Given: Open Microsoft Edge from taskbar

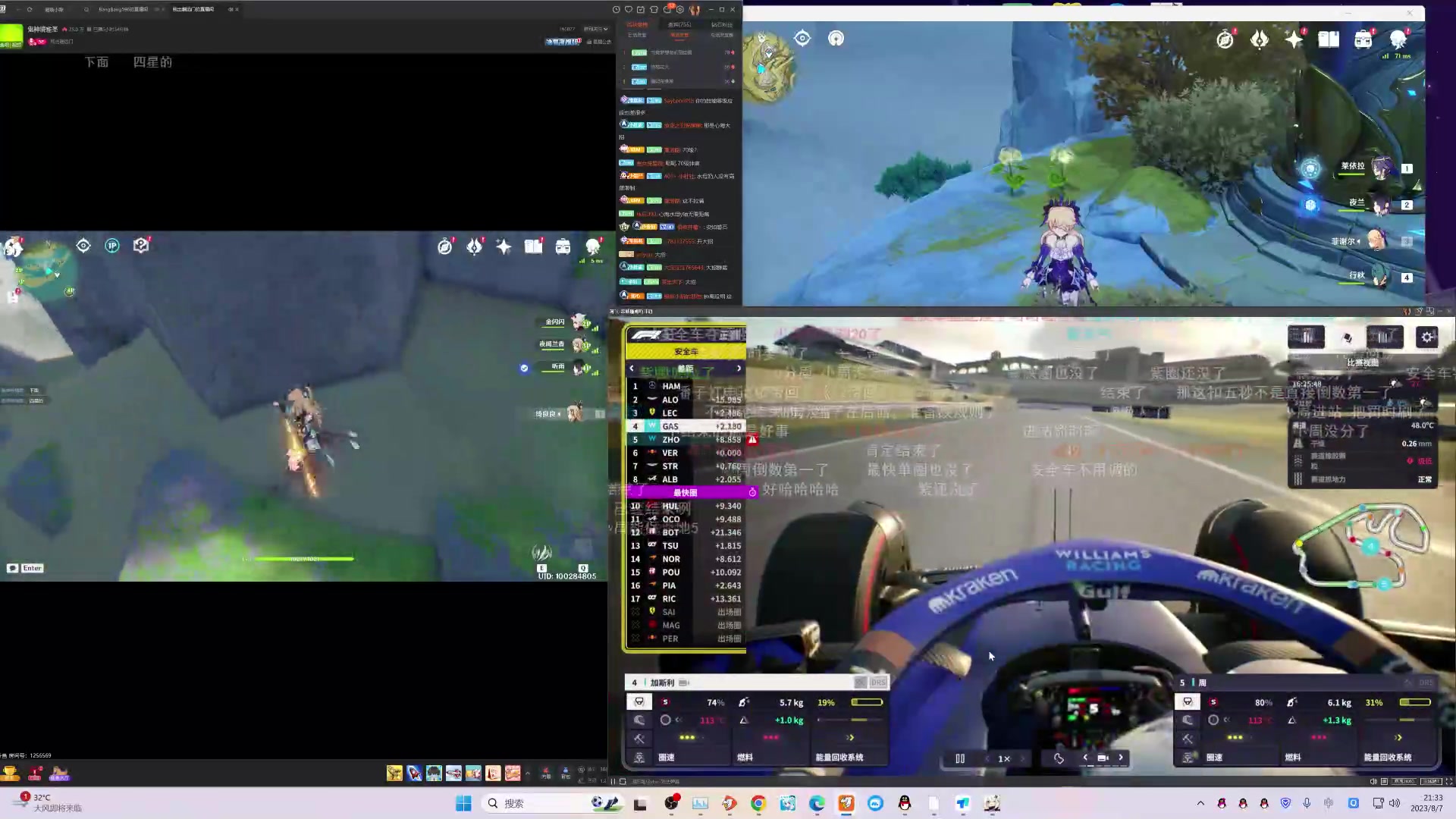Looking at the screenshot, I should (817, 803).
